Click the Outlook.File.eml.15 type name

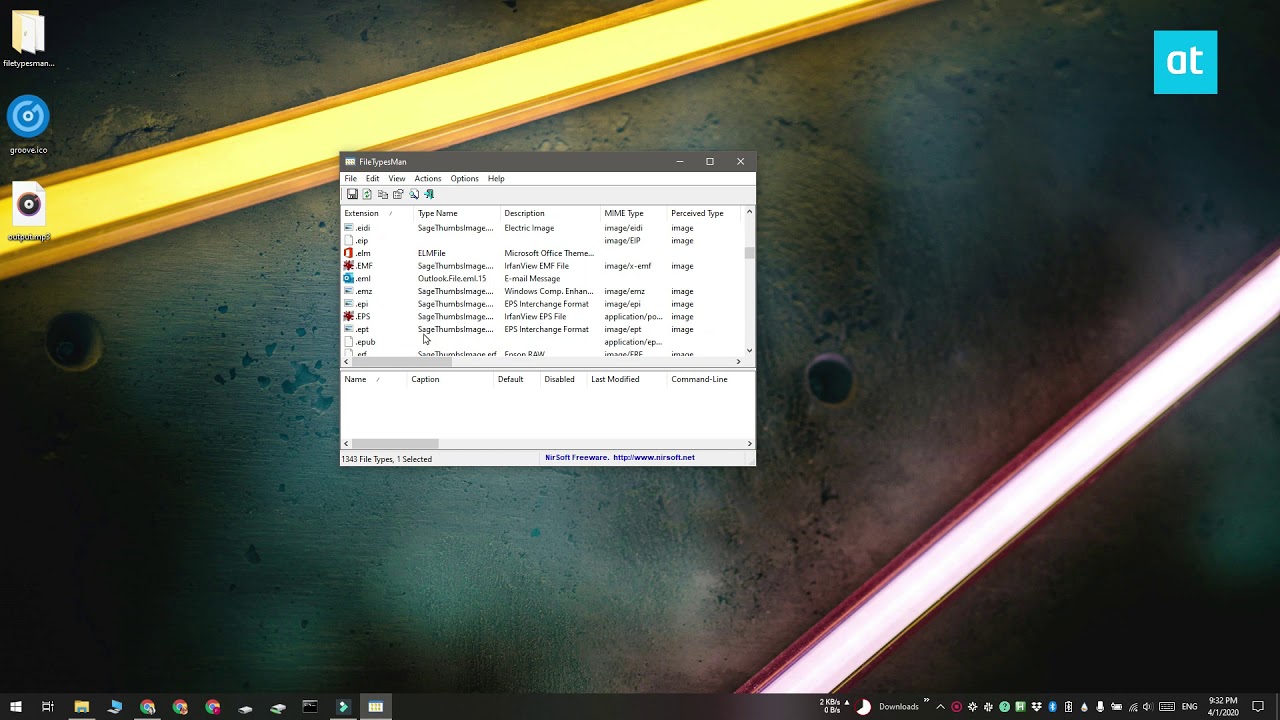click(x=452, y=279)
